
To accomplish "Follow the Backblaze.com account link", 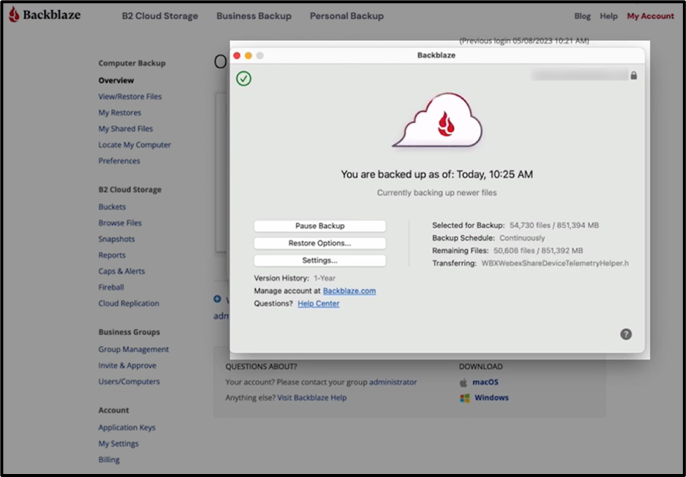I will click(349, 291).
